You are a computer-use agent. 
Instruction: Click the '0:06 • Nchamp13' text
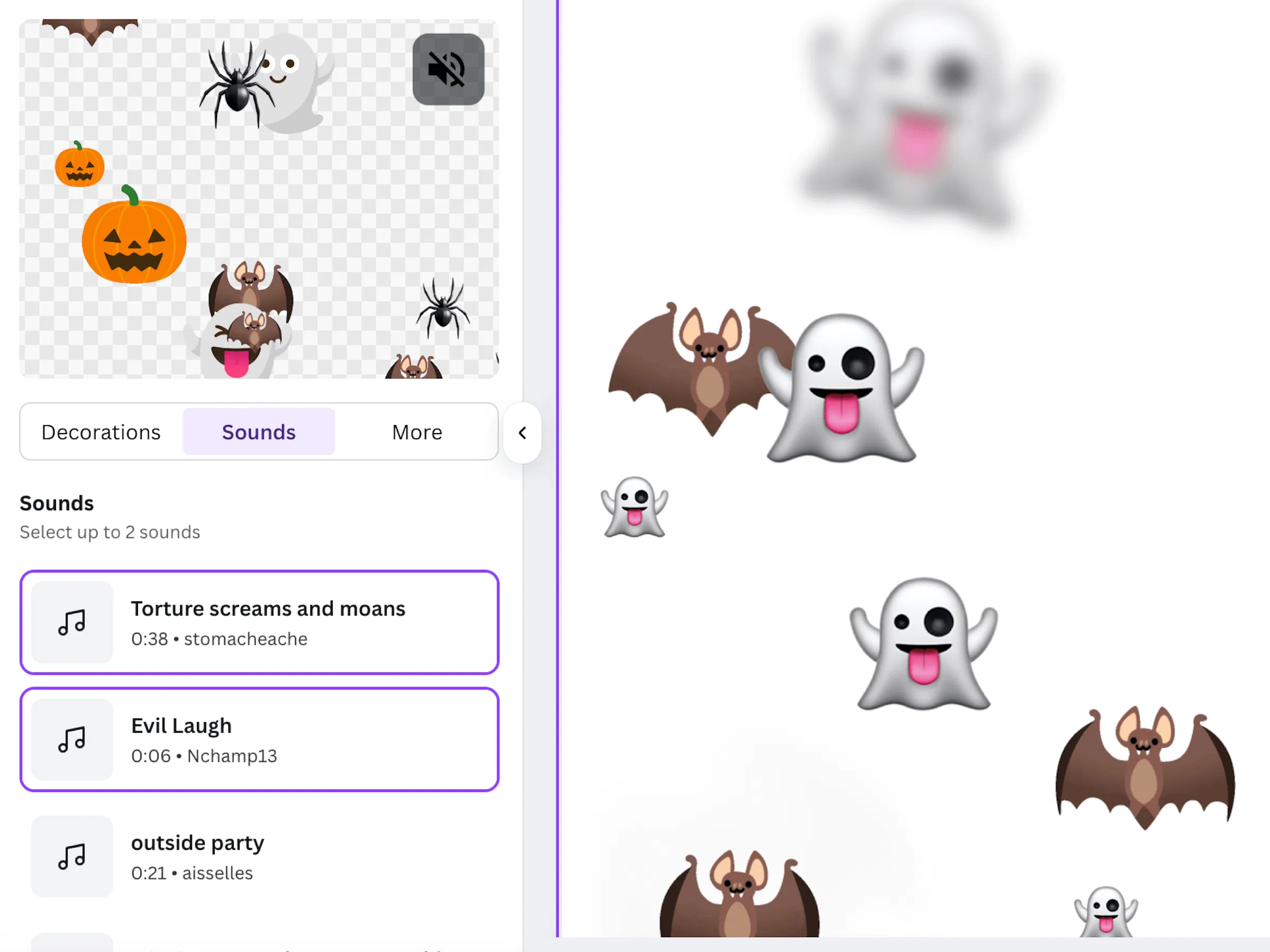pos(204,756)
